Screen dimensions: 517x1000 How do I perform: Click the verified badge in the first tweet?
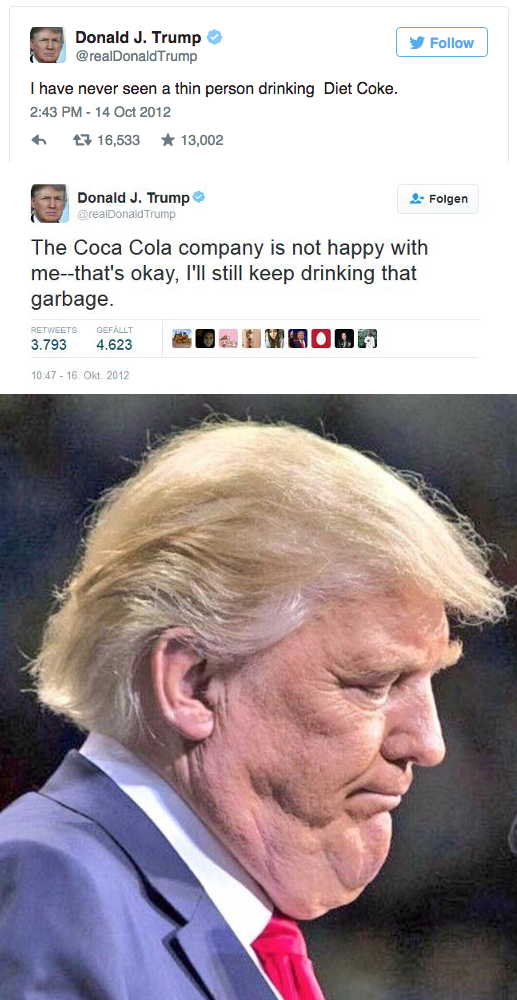[x=215, y=38]
